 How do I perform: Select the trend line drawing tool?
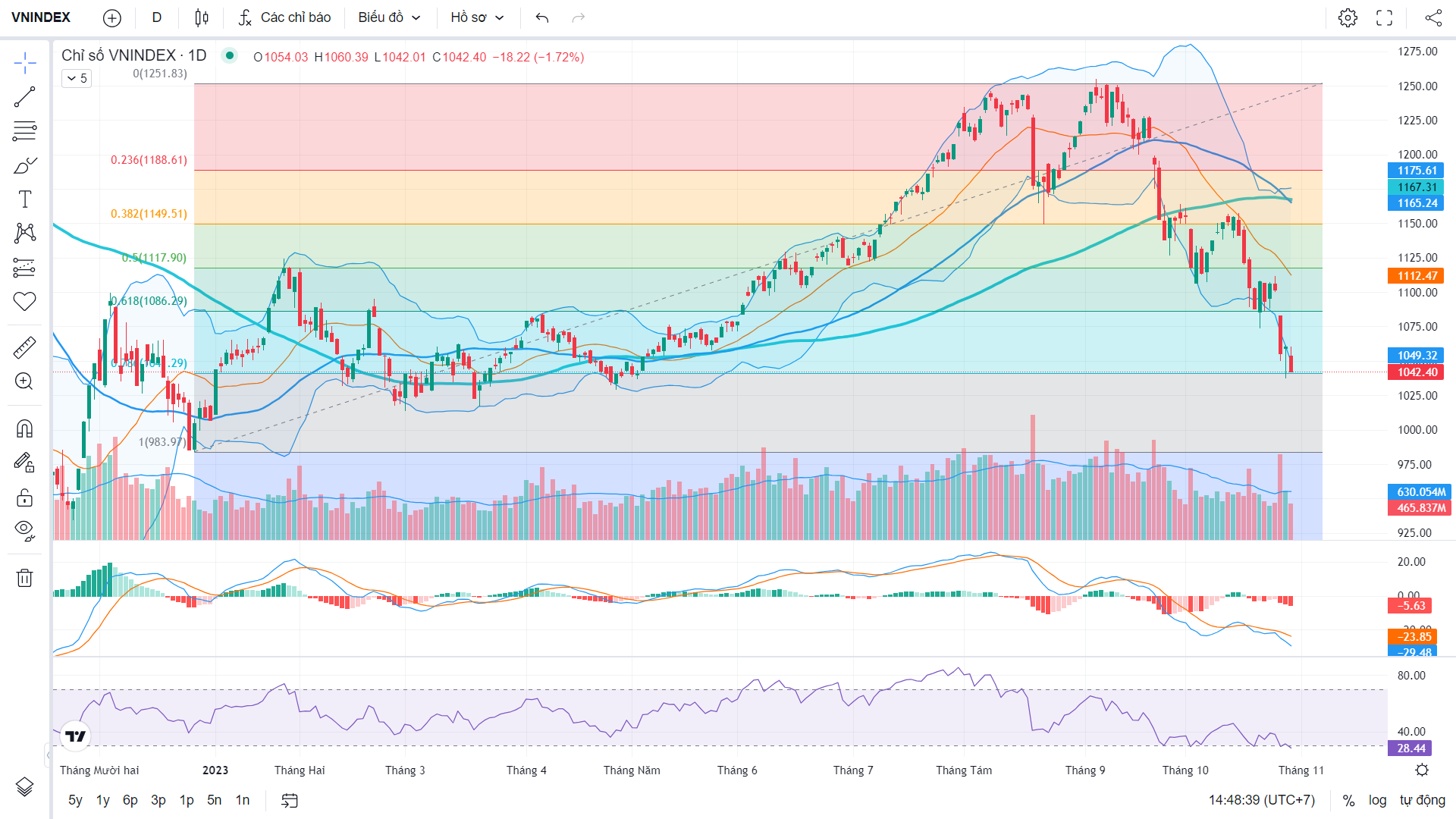24,97
